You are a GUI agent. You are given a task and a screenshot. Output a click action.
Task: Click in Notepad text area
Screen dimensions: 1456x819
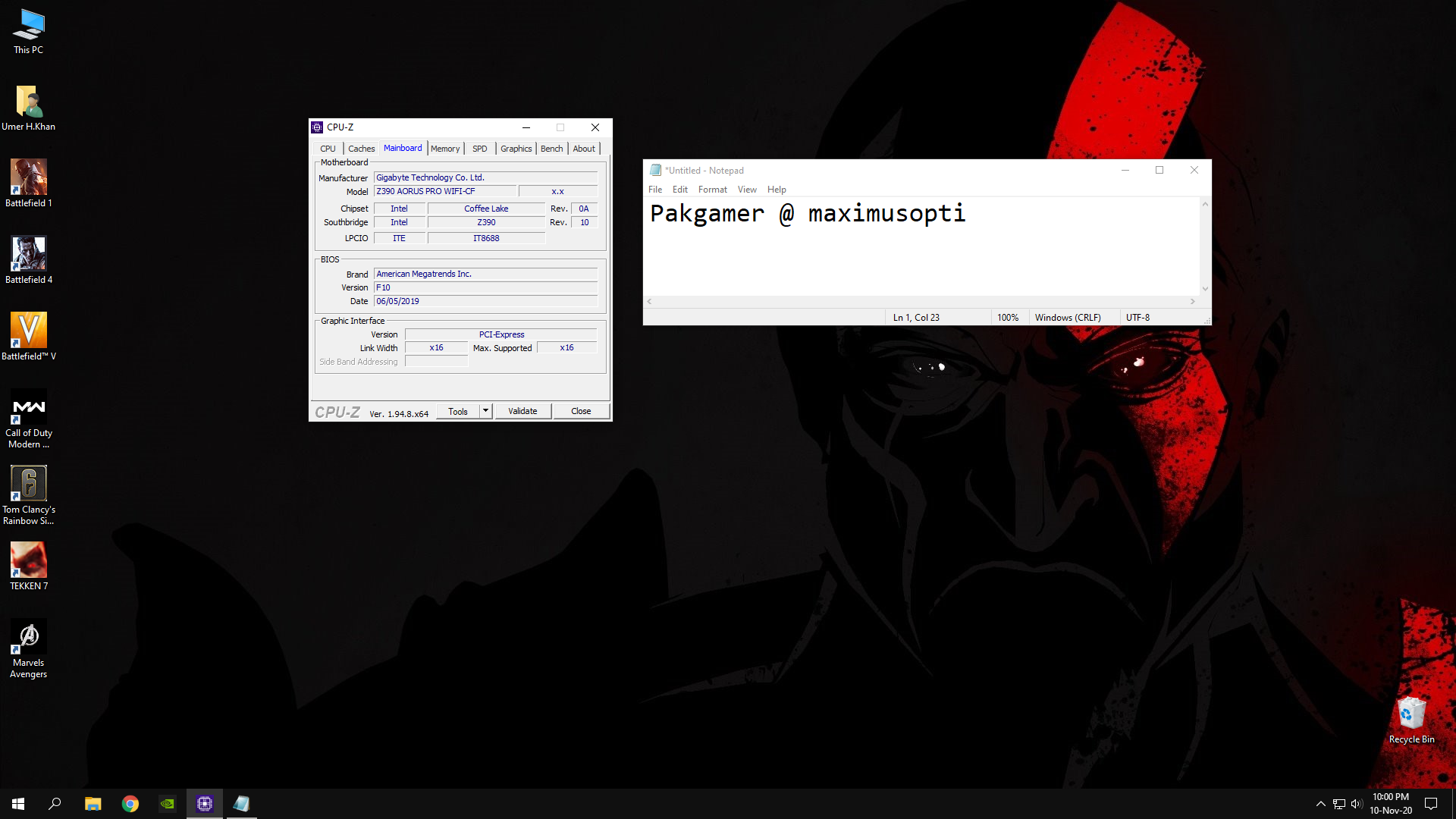tap(921, 246)
